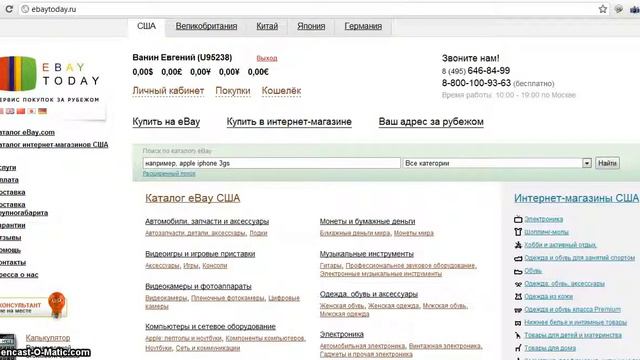Viewport: 640px width, 360px height.
Task: Open the Видеокамеры subcategory link
Action: pyautogui.click(x=166, y=298)
